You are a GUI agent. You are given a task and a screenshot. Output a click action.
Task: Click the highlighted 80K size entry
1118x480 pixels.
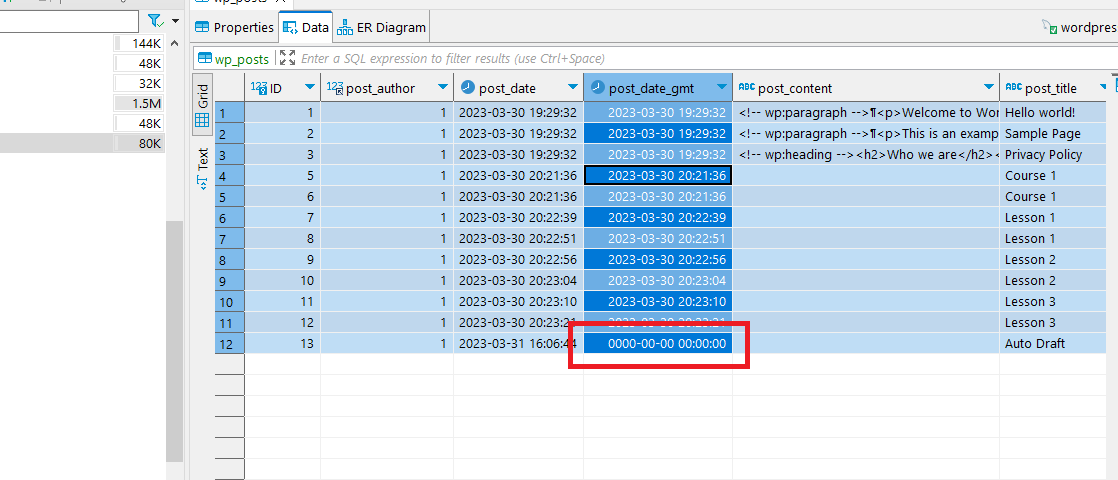click(x=138, y=143)
